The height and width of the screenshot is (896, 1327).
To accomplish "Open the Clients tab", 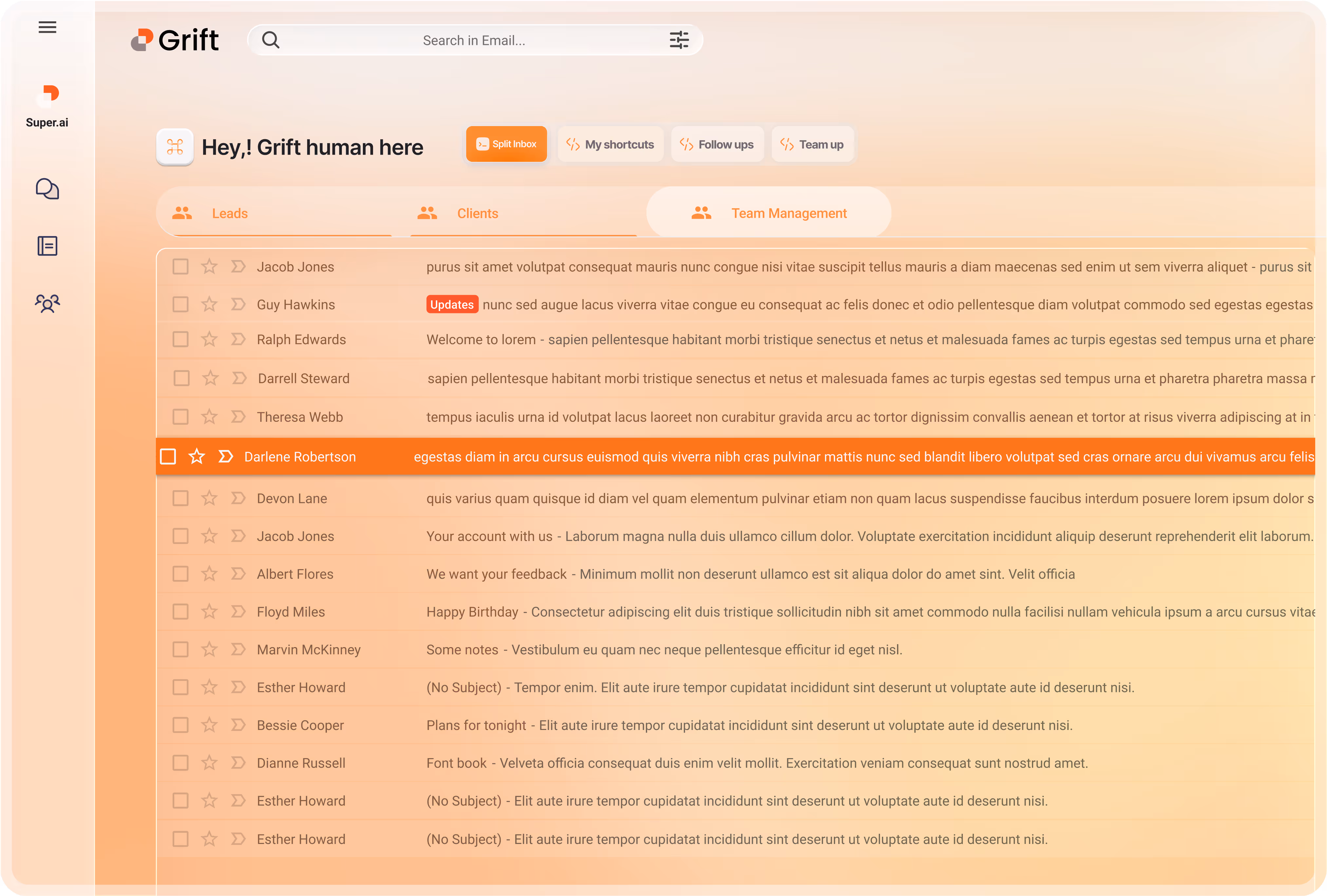I will [x=477, y=214].
